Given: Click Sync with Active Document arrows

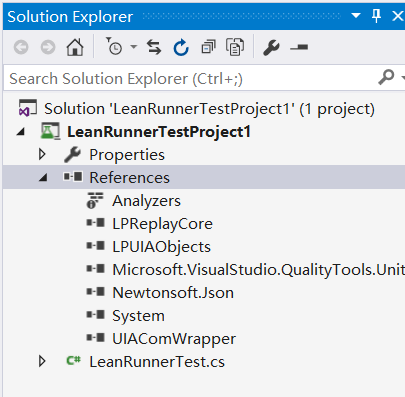Looking at the screenshot, I should click(x=154, y=47).
